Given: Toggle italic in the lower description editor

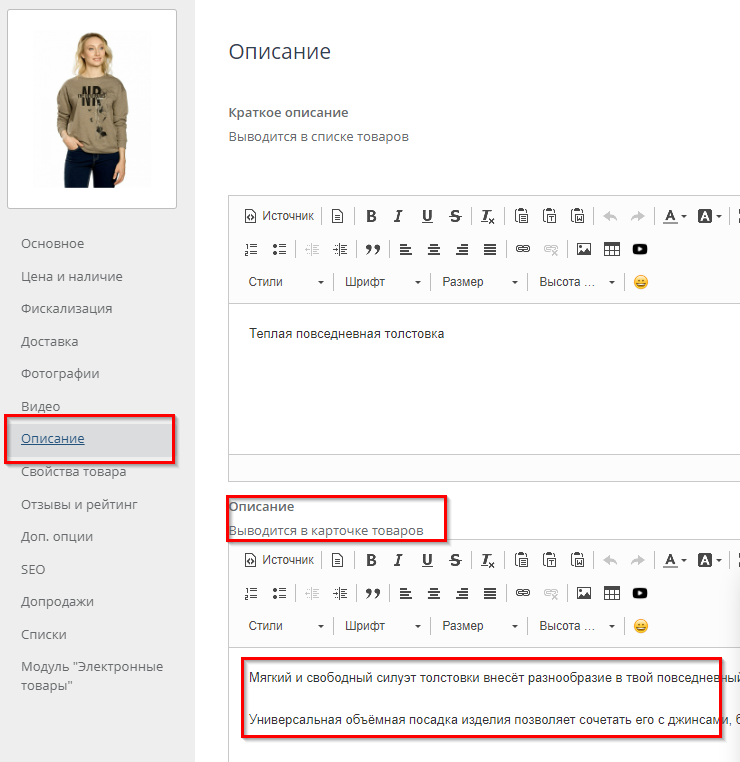Looking at the screenshot, I should pos(399,560).
